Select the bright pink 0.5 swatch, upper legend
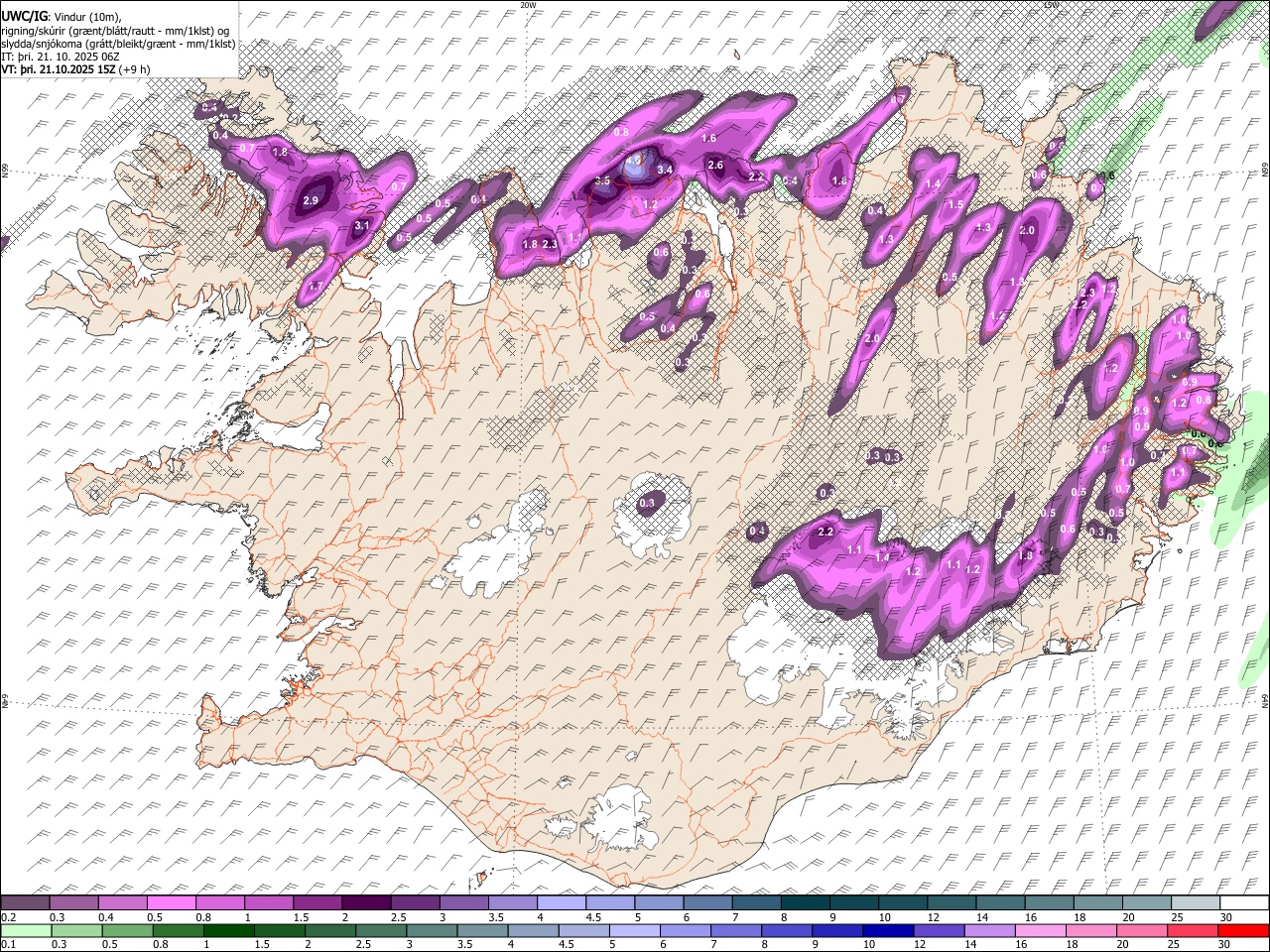The width and height of the screenshot is (1270, 952). (x=171, y=902)
